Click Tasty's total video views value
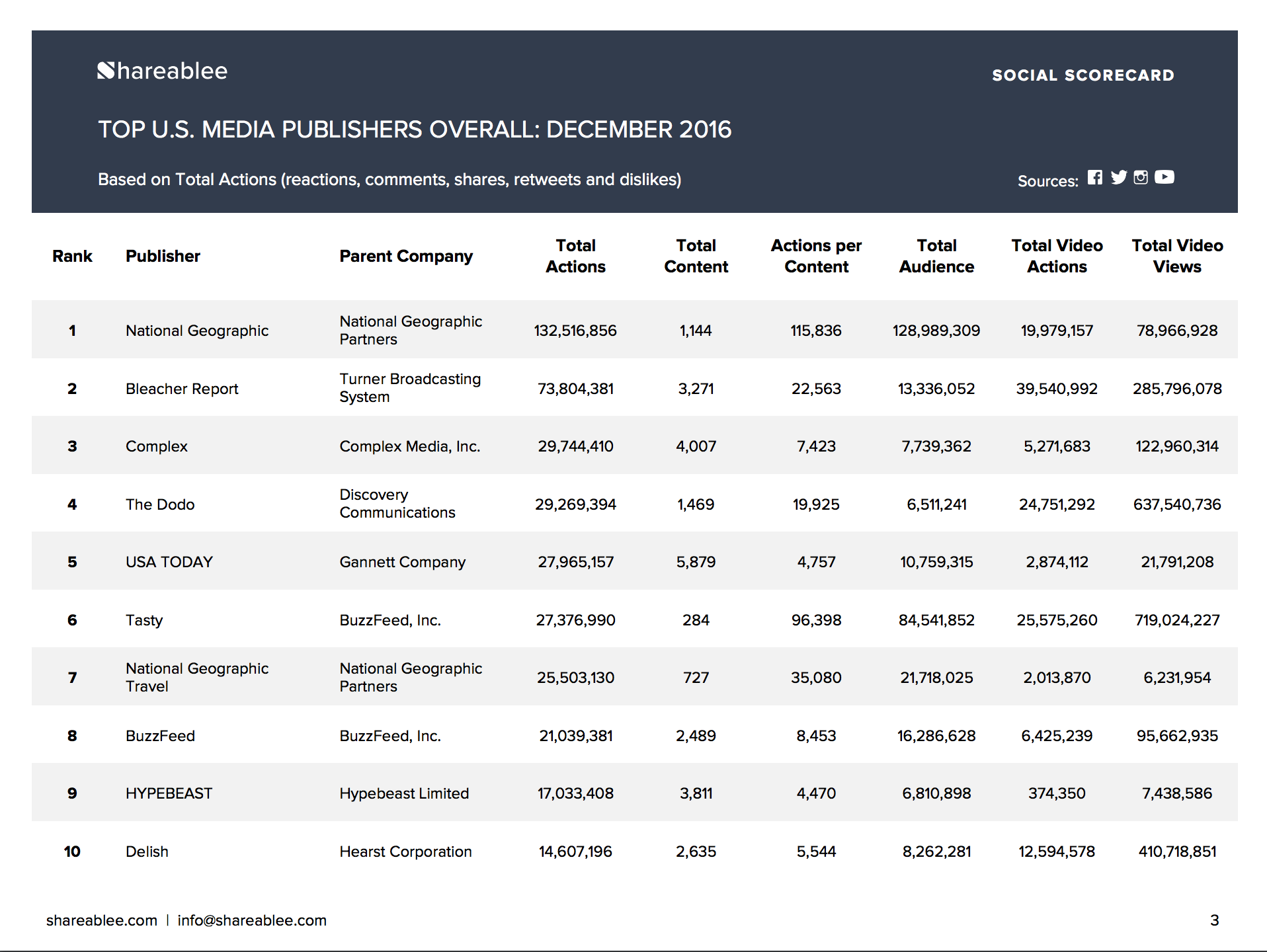Screen dimensions: 1267x952 (1177, 620)
